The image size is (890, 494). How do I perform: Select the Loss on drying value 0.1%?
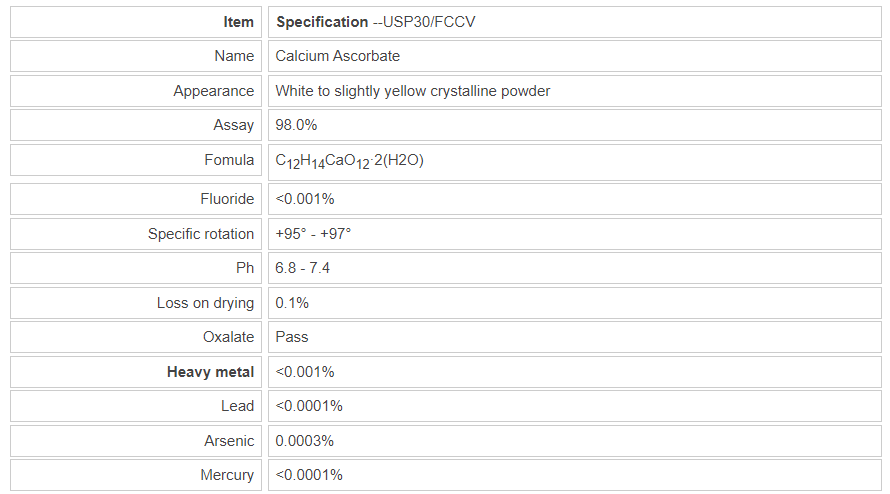pos(292,303)
